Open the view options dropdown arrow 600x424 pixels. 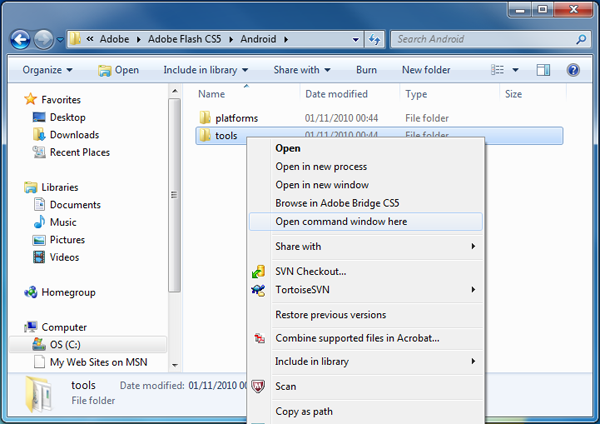tap(515, 70)
